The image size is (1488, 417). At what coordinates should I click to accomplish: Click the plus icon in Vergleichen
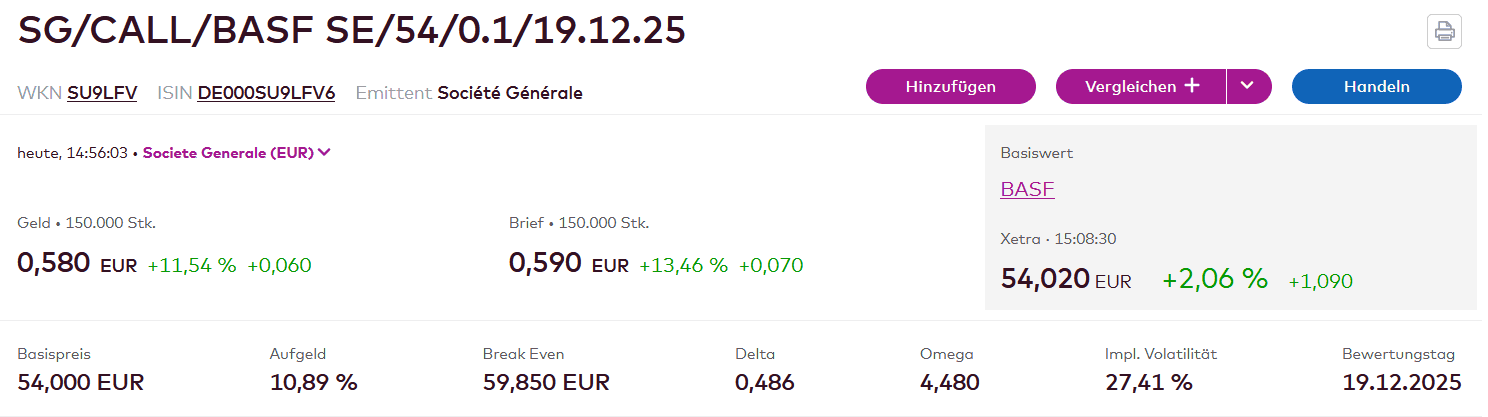pyautogui.click(x=1191, y=86)
